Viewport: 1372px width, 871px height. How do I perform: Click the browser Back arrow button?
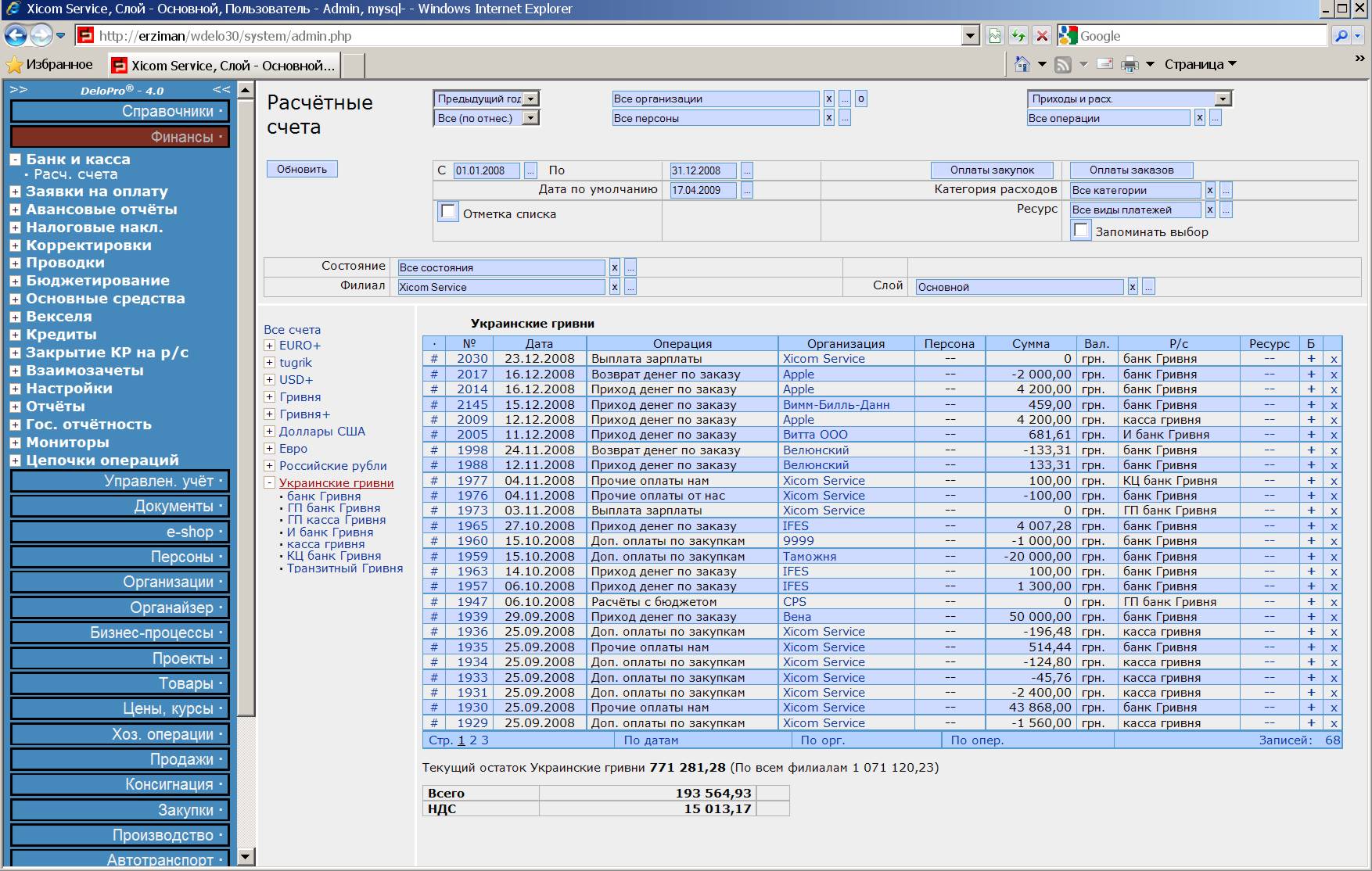16,35
